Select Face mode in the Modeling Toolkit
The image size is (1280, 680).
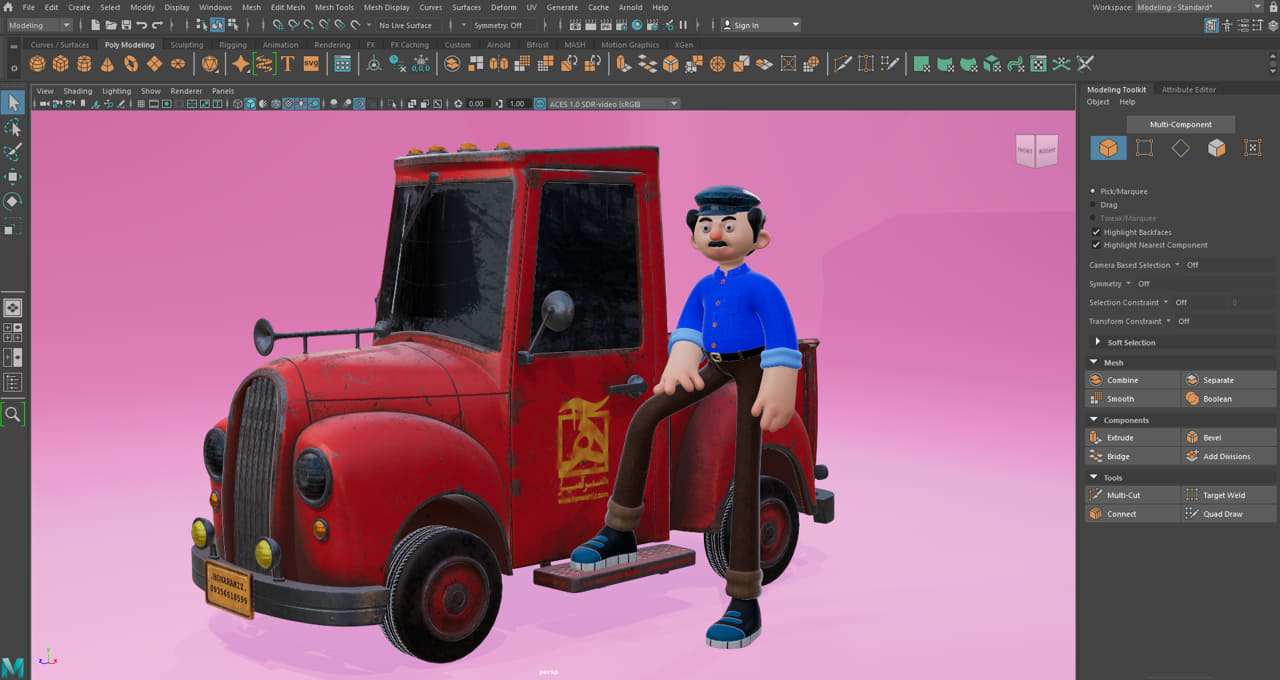[x=1216, y=147]
